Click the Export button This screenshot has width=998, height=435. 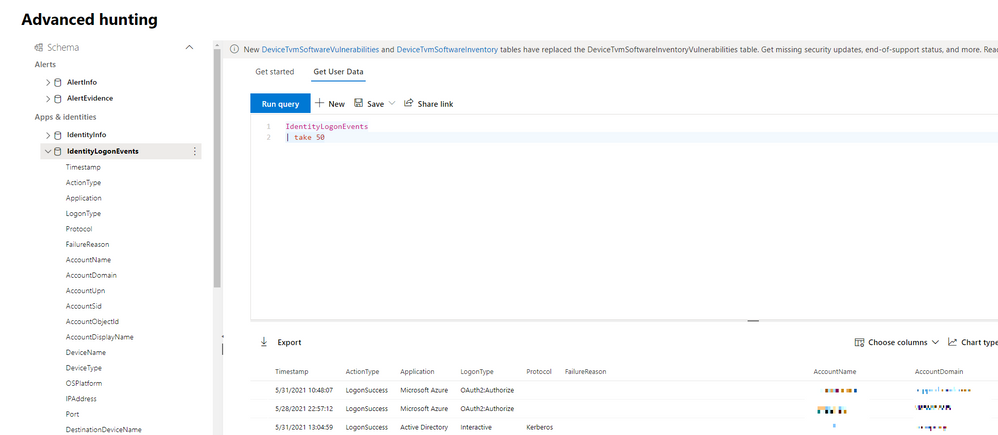[281, 342]
